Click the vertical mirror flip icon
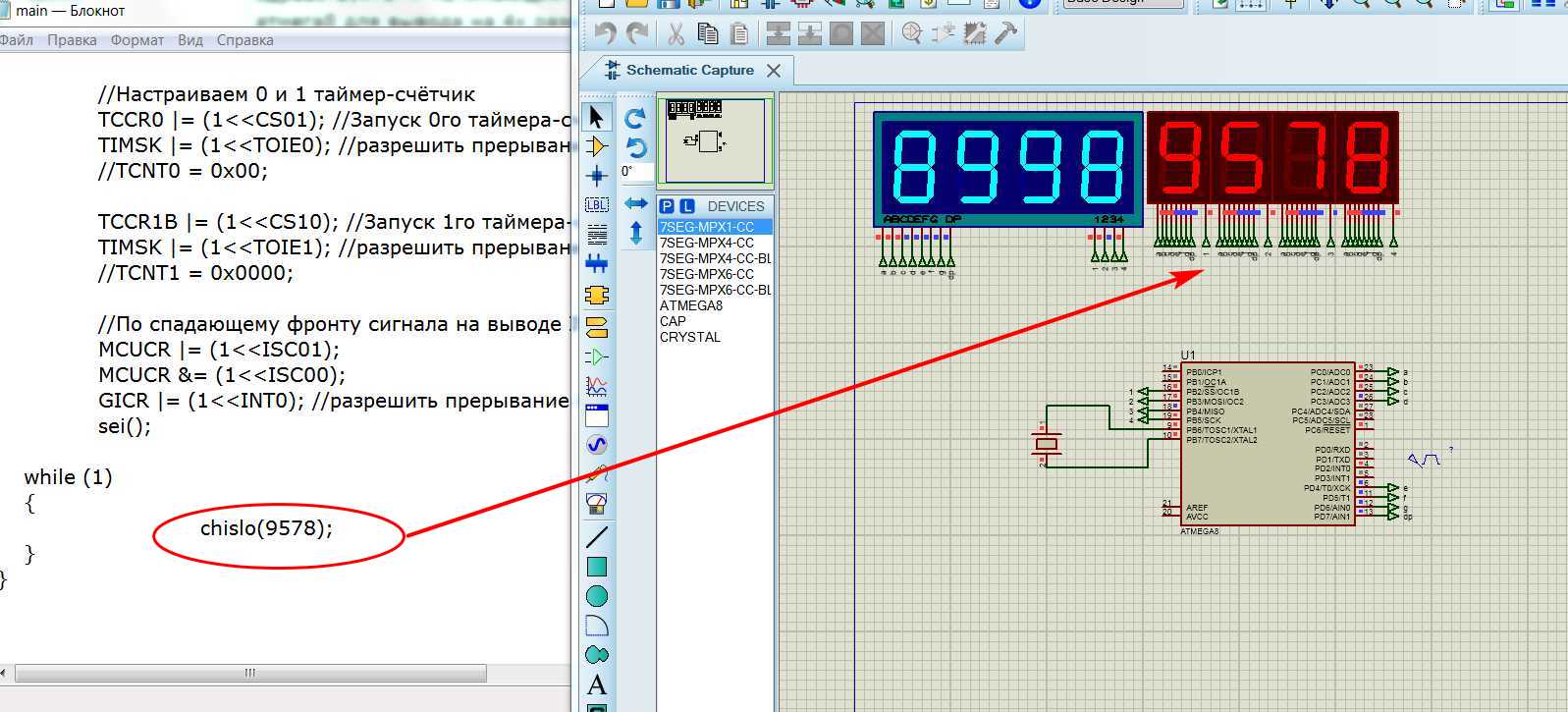The width and height of the screenshot is (1568, 712). [x=635, y=233]
